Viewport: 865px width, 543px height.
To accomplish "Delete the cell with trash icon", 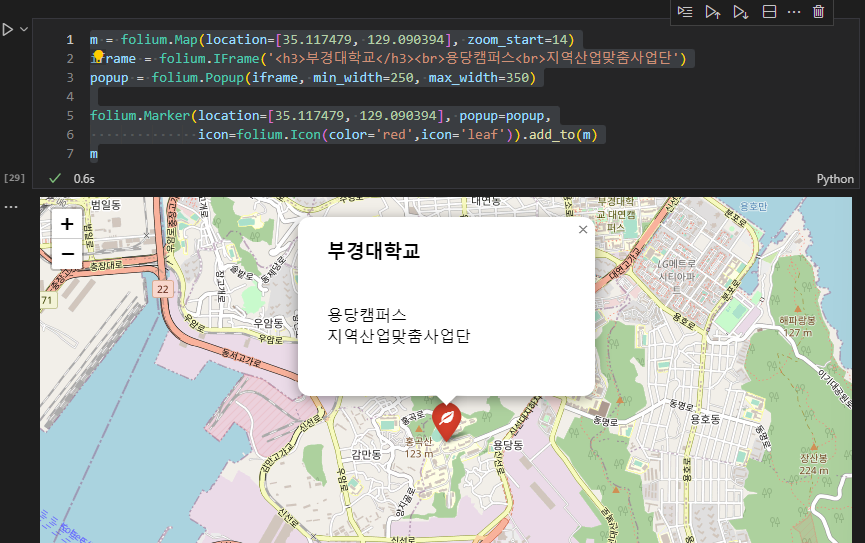I will tap(819, 12).
